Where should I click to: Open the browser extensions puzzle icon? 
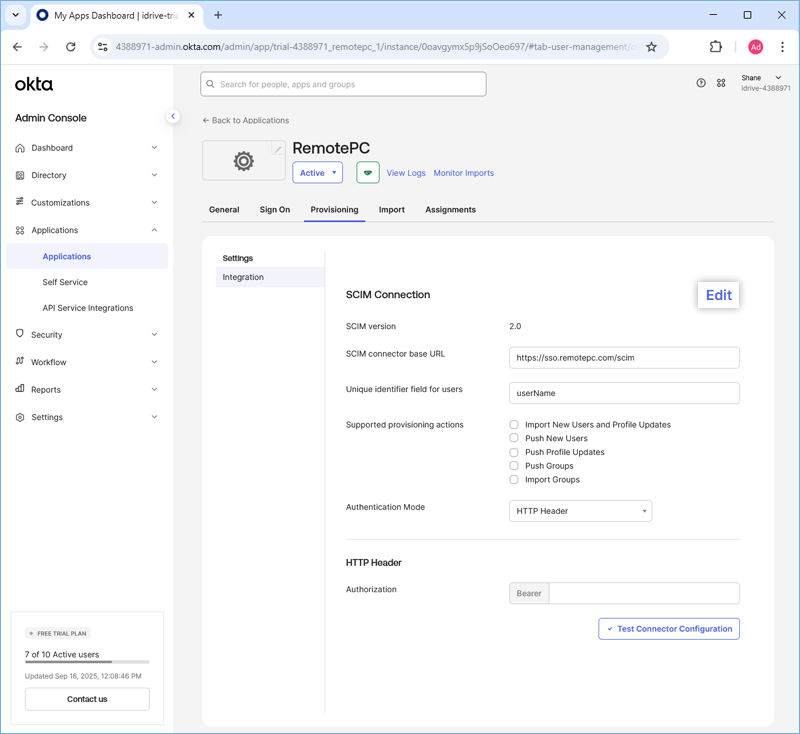(716, 47)
